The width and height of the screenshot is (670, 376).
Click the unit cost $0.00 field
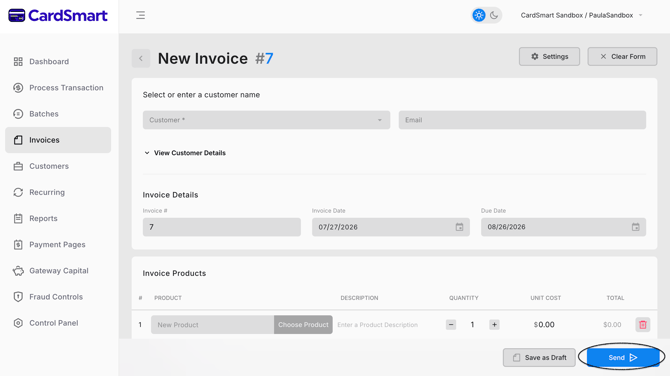[x=544, y=325]
